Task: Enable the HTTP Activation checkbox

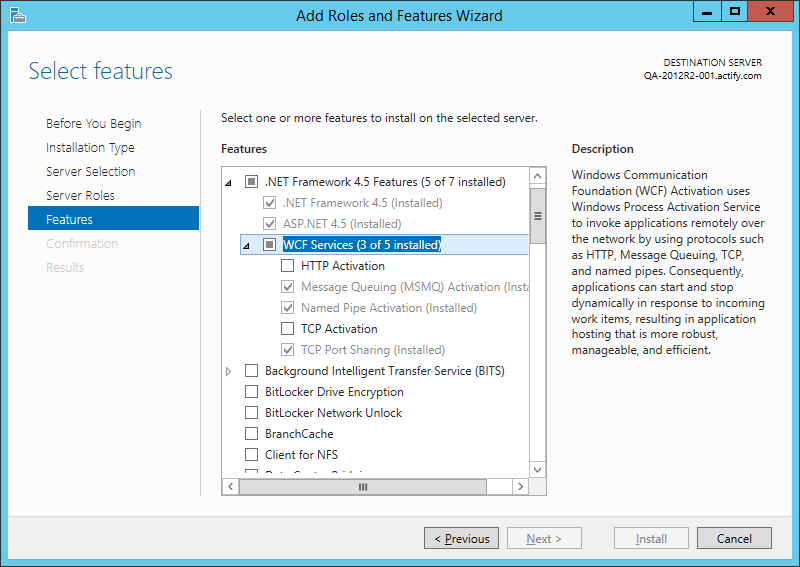Action: click(x=288, y=266)
